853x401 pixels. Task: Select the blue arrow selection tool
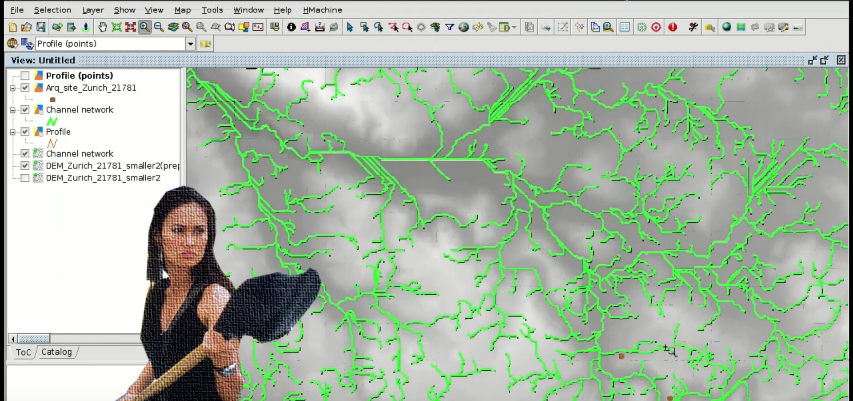[x=350, y=27]
